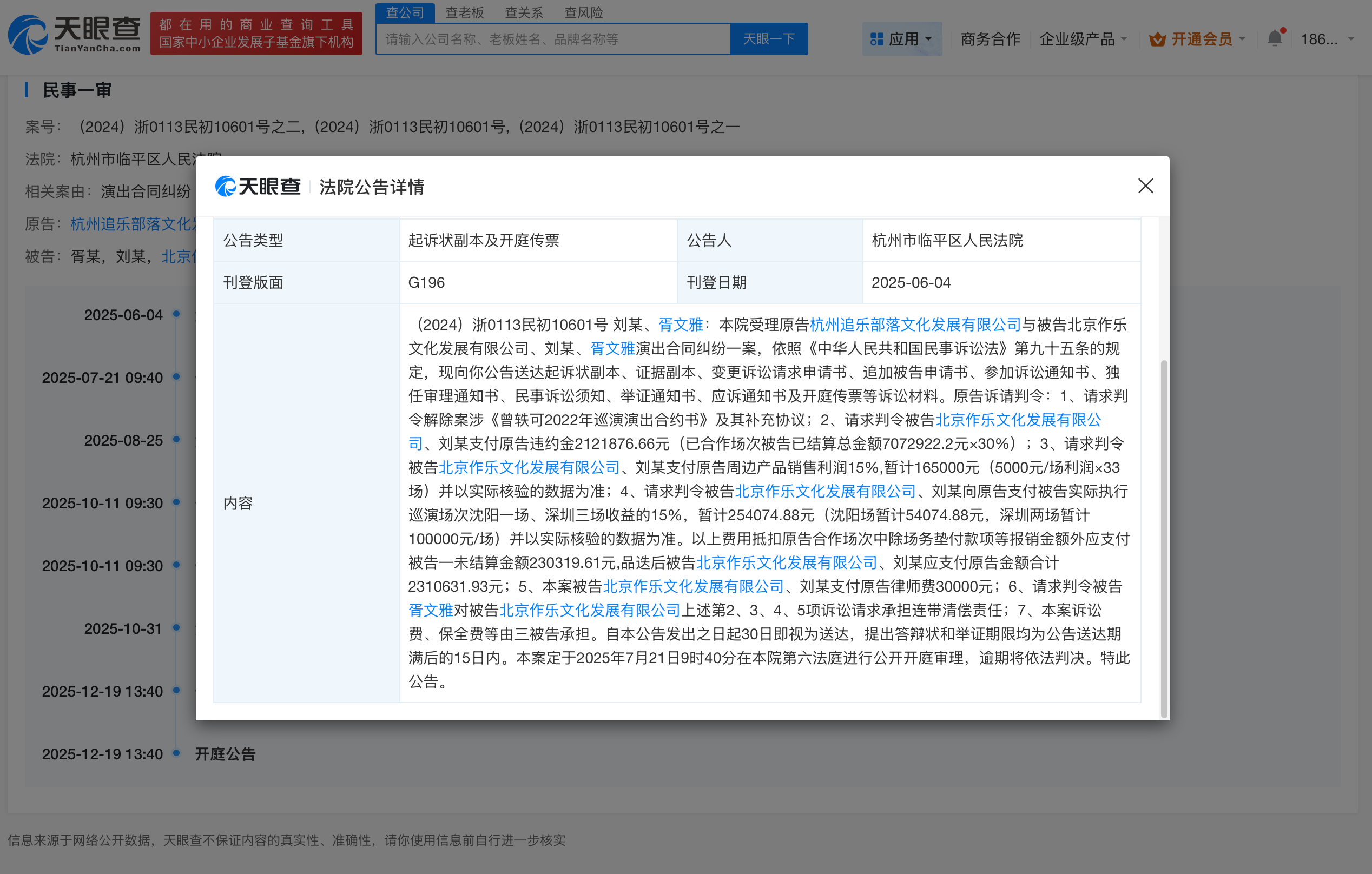Click the crown icon next to 开通会员

(x=1159, y=38)
